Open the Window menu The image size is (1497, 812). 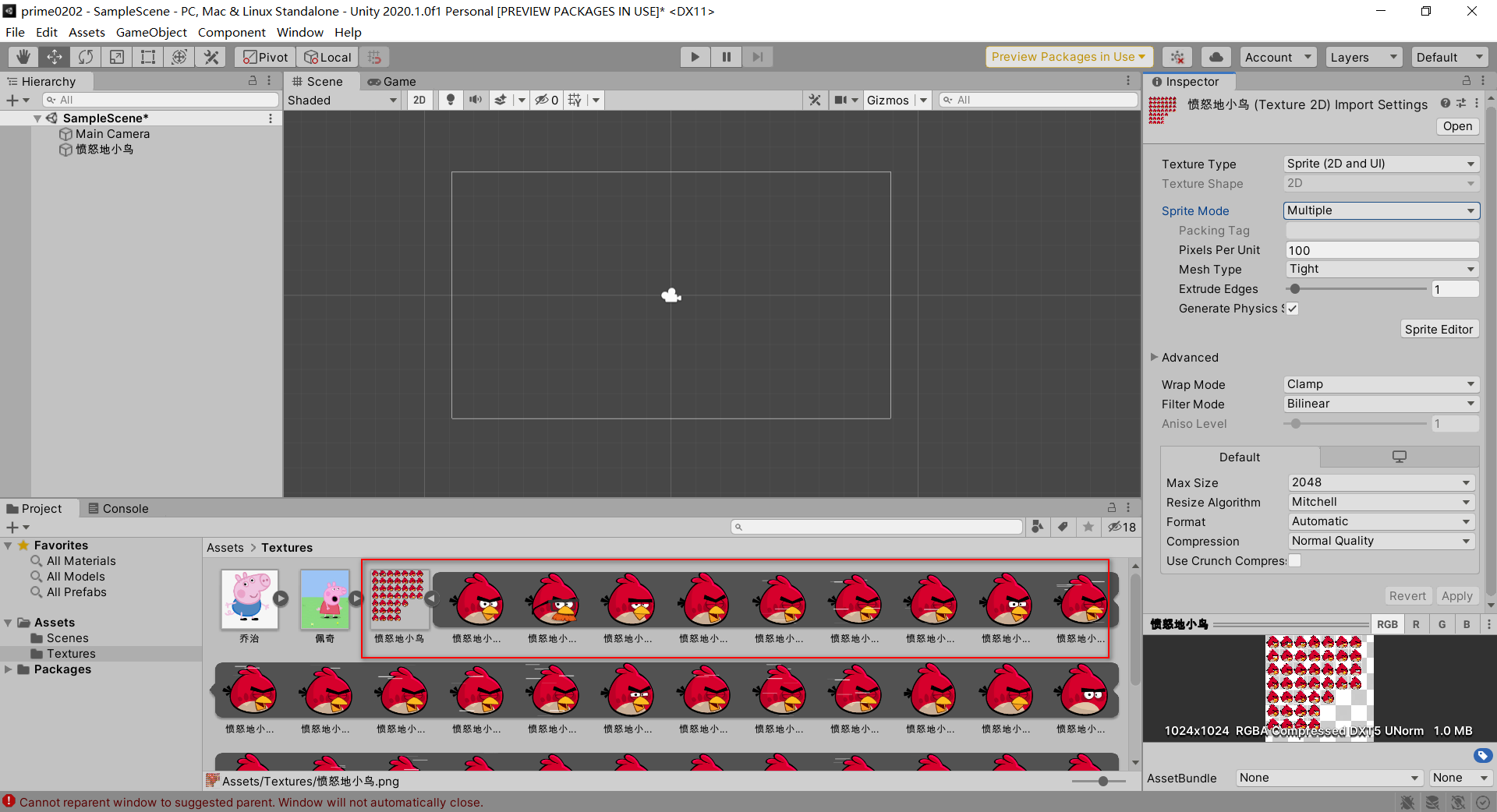299,32
